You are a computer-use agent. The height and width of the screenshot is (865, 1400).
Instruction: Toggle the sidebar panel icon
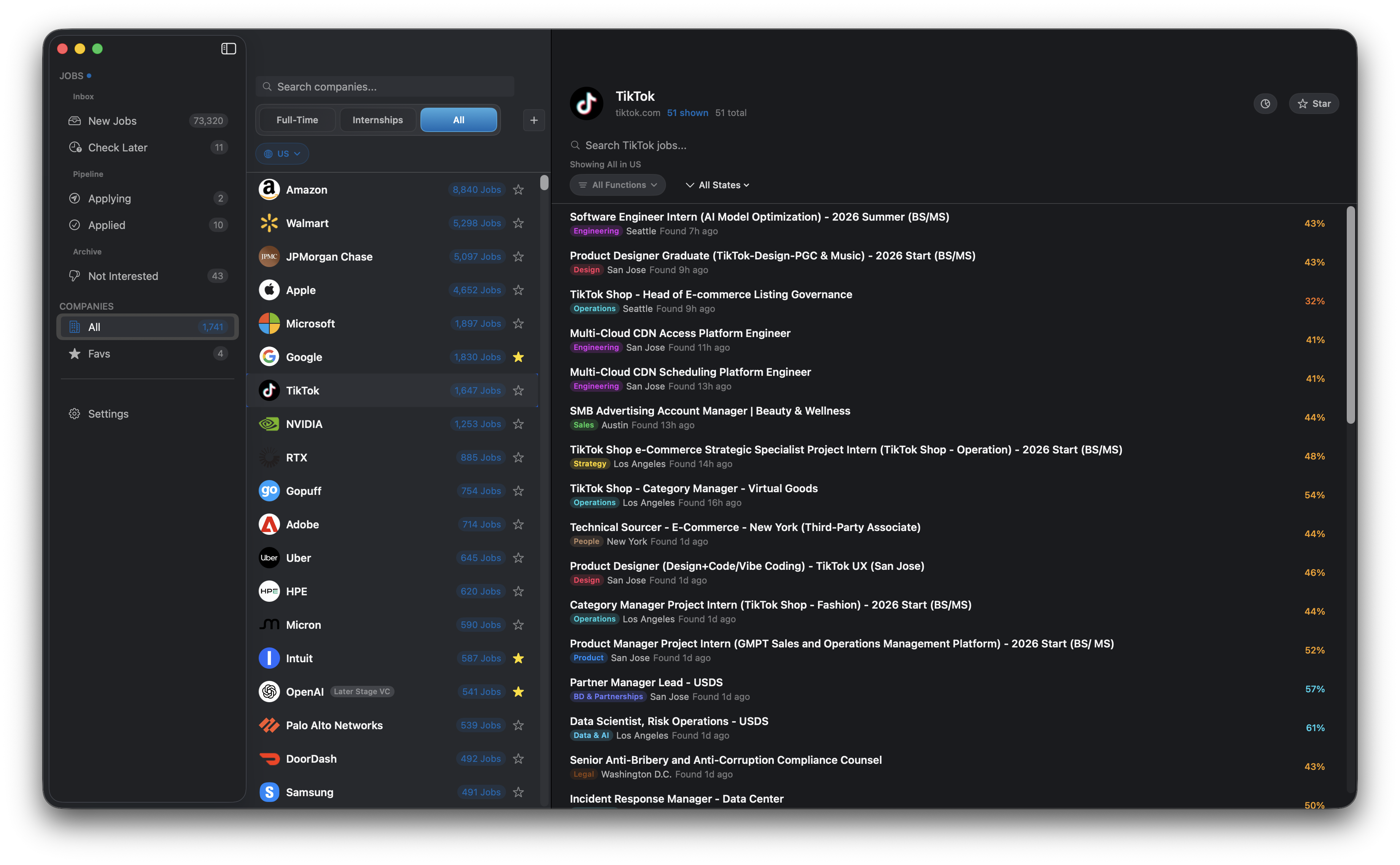228,49
